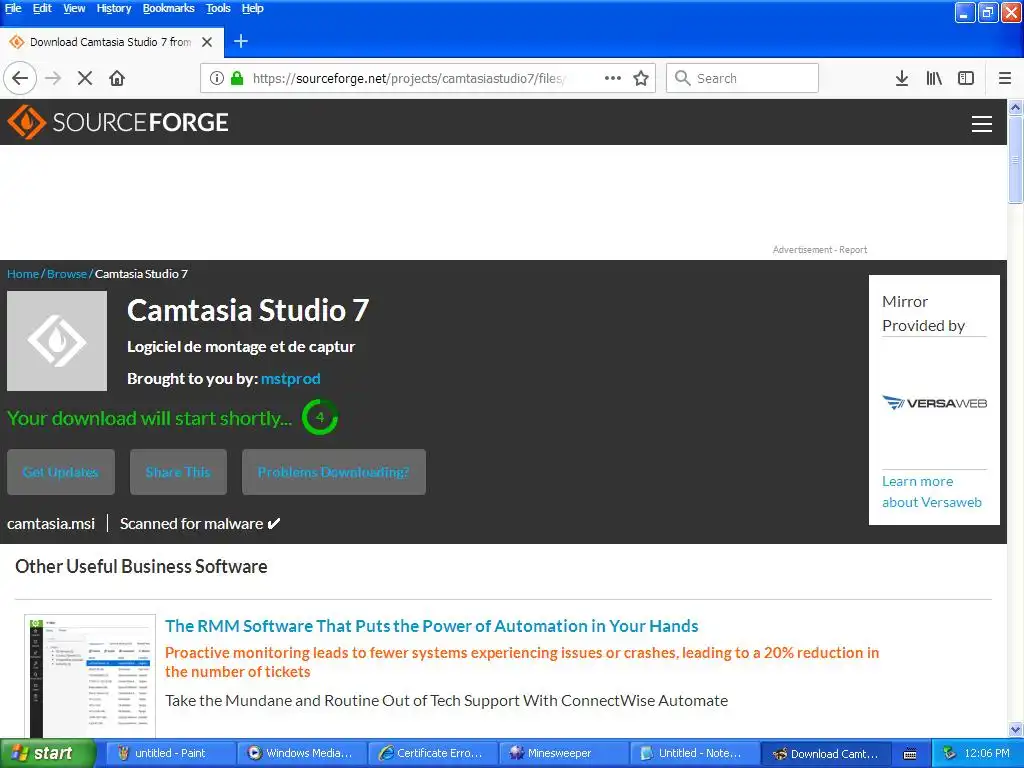Restore down the browser window
Image resolution: width=1024 pixels, height=768 pixels.
(988, 12)
